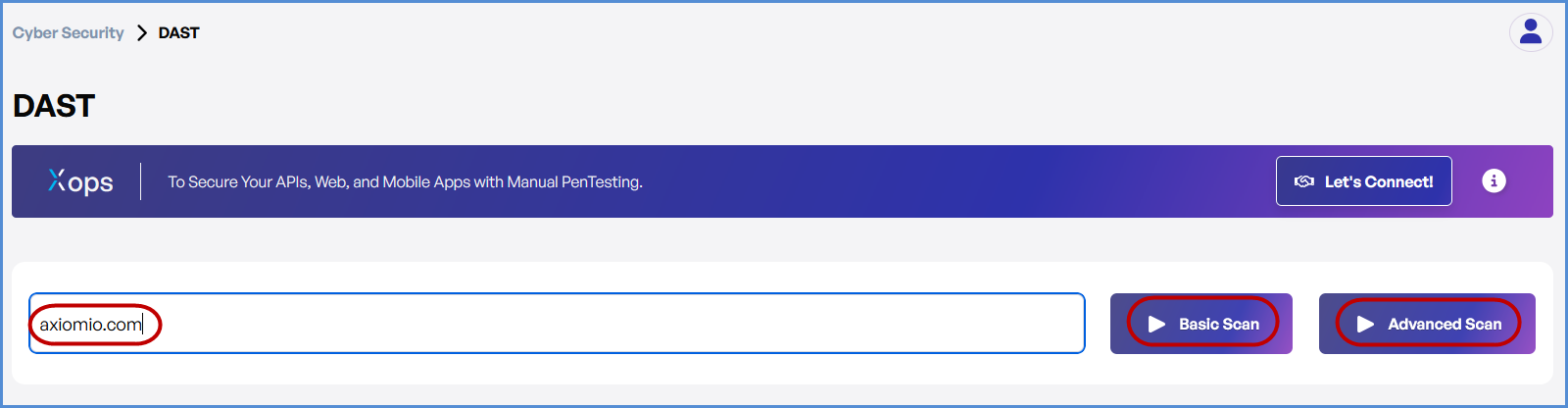The image size is (1568, 408).
Task: Click the breadcrumb chevron arrow separator
Action: coord(142,32)
